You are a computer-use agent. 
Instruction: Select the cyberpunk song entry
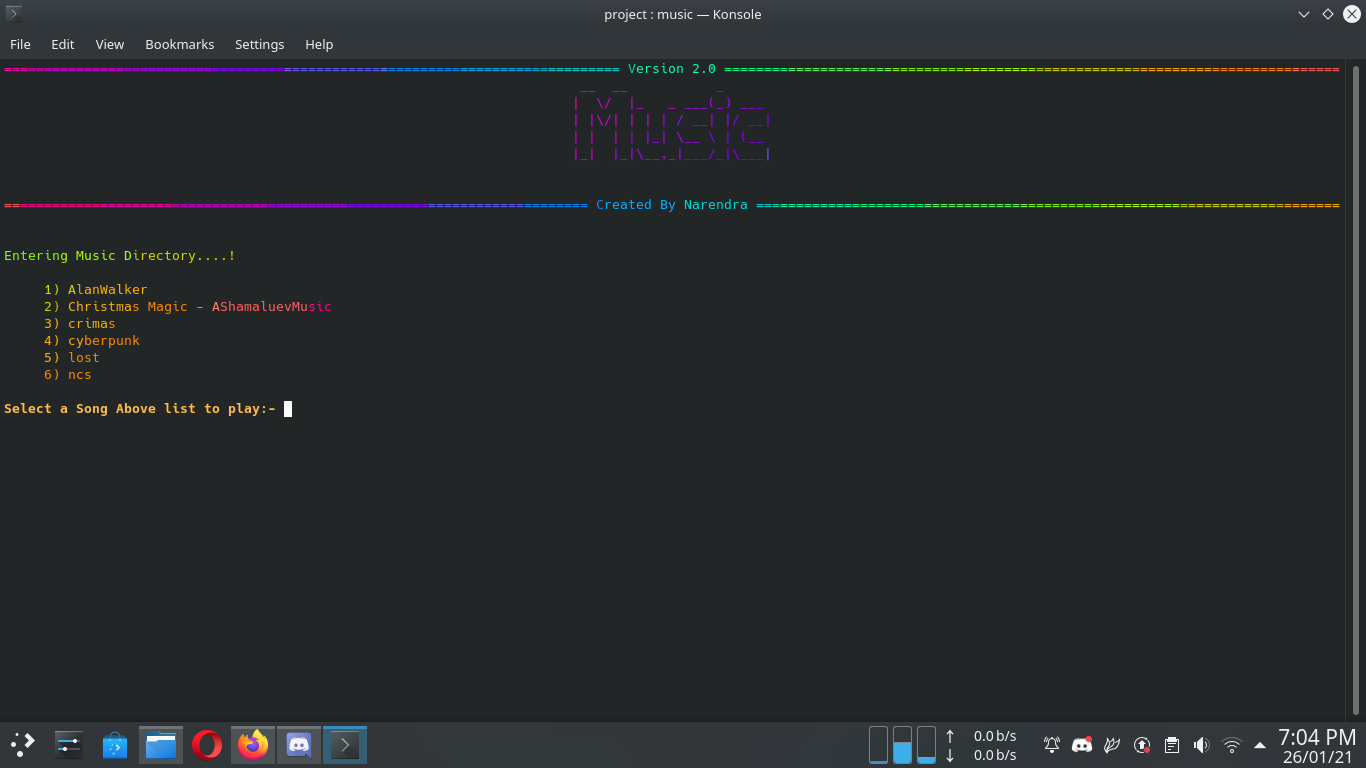click(x=104, y=340)
